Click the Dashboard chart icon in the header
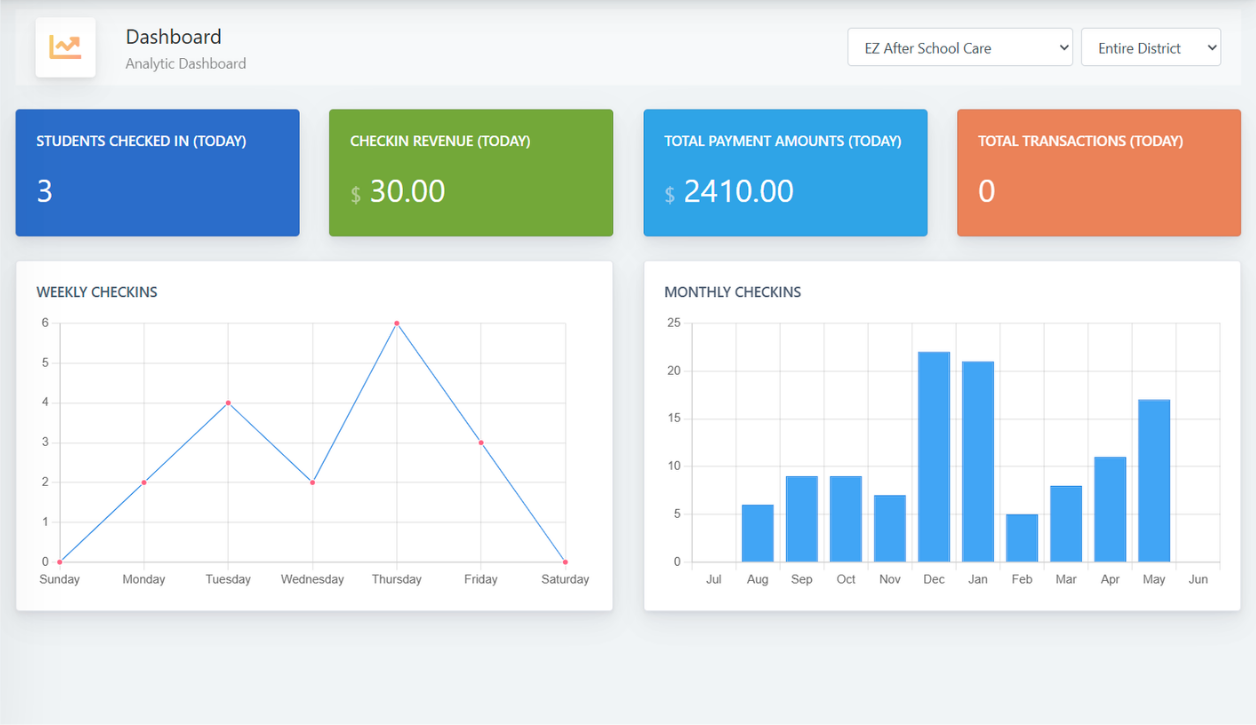Viewport: 1256px width, 725px height. click(64, 46)
